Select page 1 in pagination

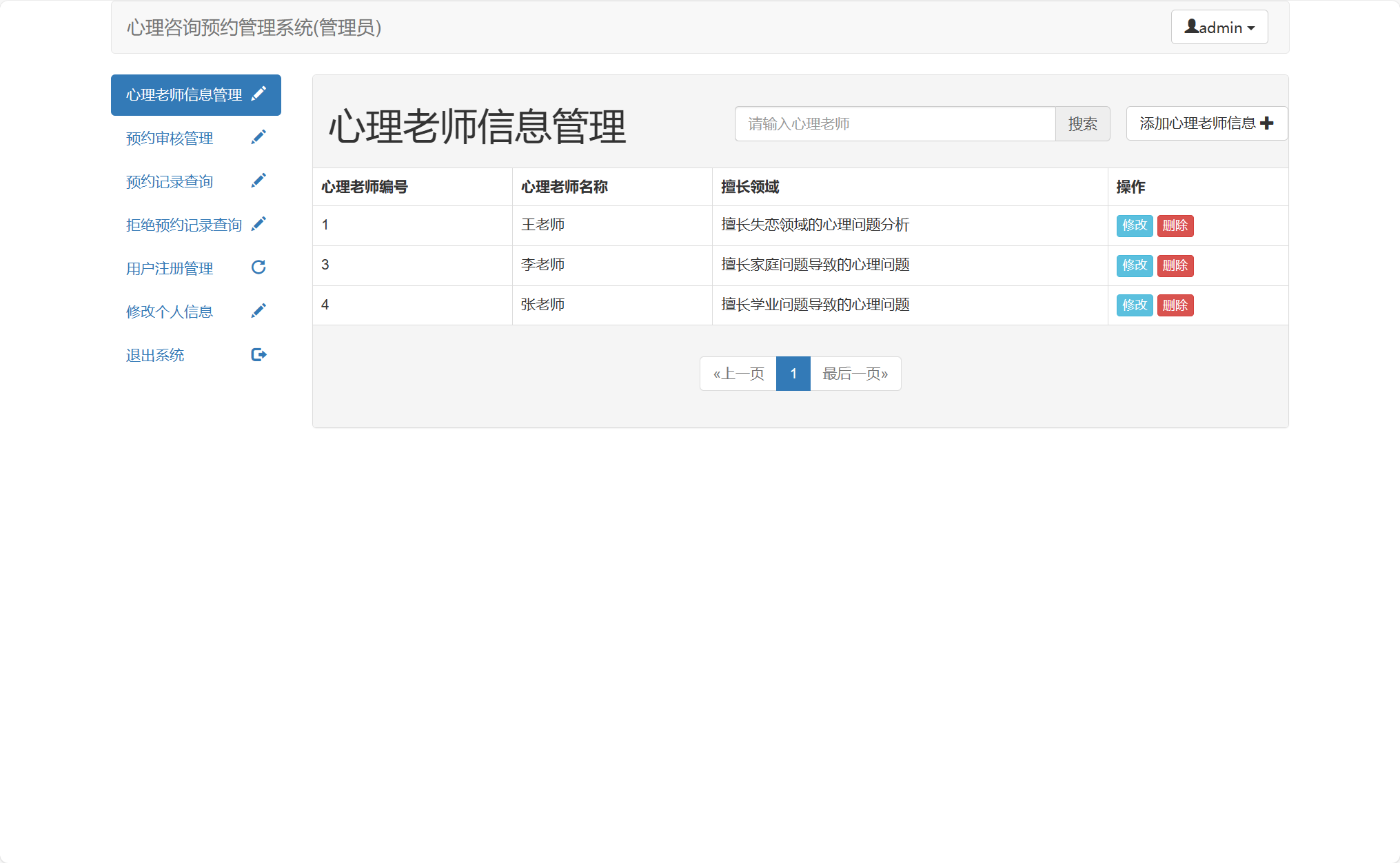tap(793, 373)
